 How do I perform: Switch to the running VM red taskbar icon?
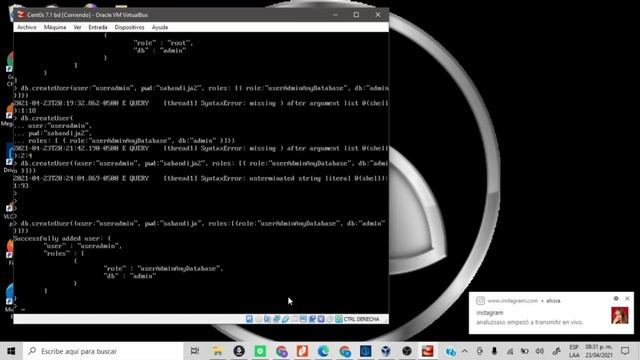(x=428, y=351)
